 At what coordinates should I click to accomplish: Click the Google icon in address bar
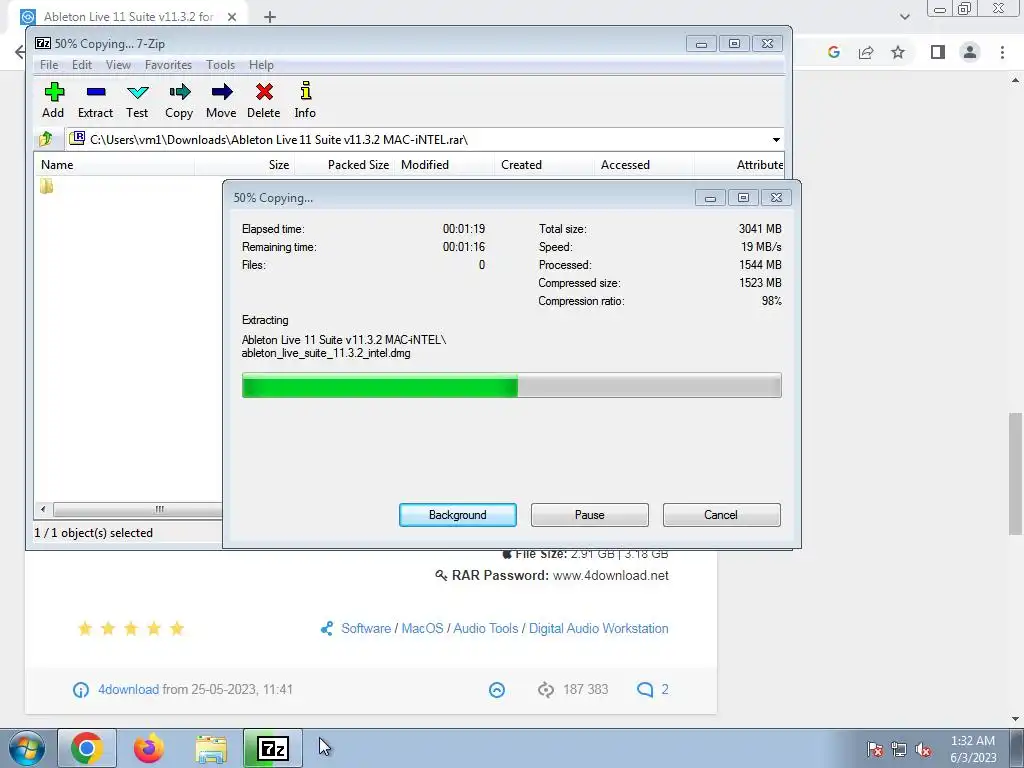[833, 52]
